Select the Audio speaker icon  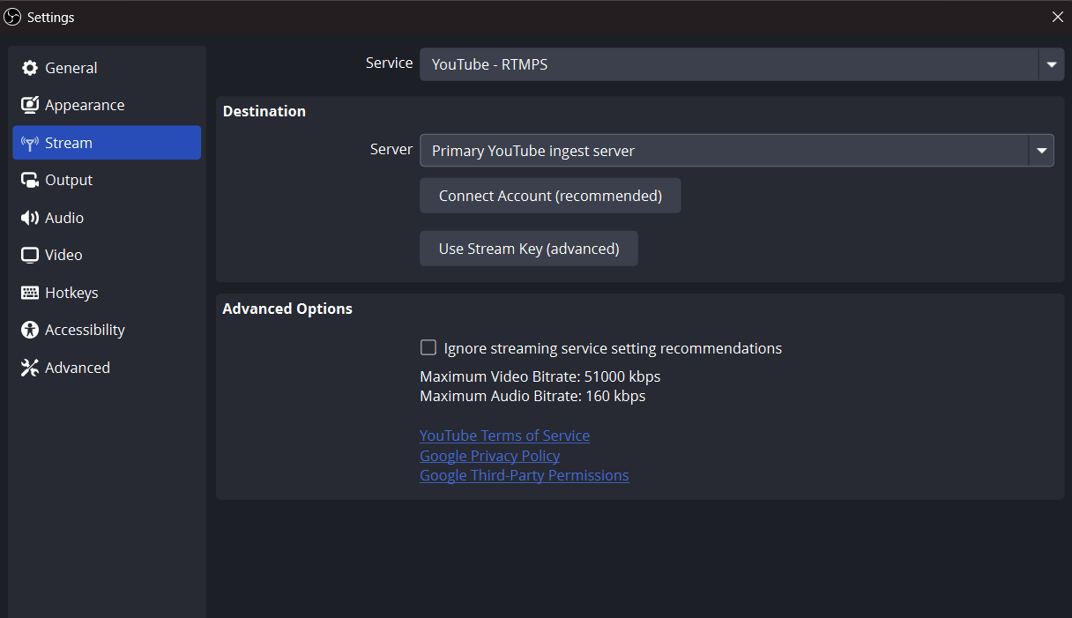[x=29, y=217]
